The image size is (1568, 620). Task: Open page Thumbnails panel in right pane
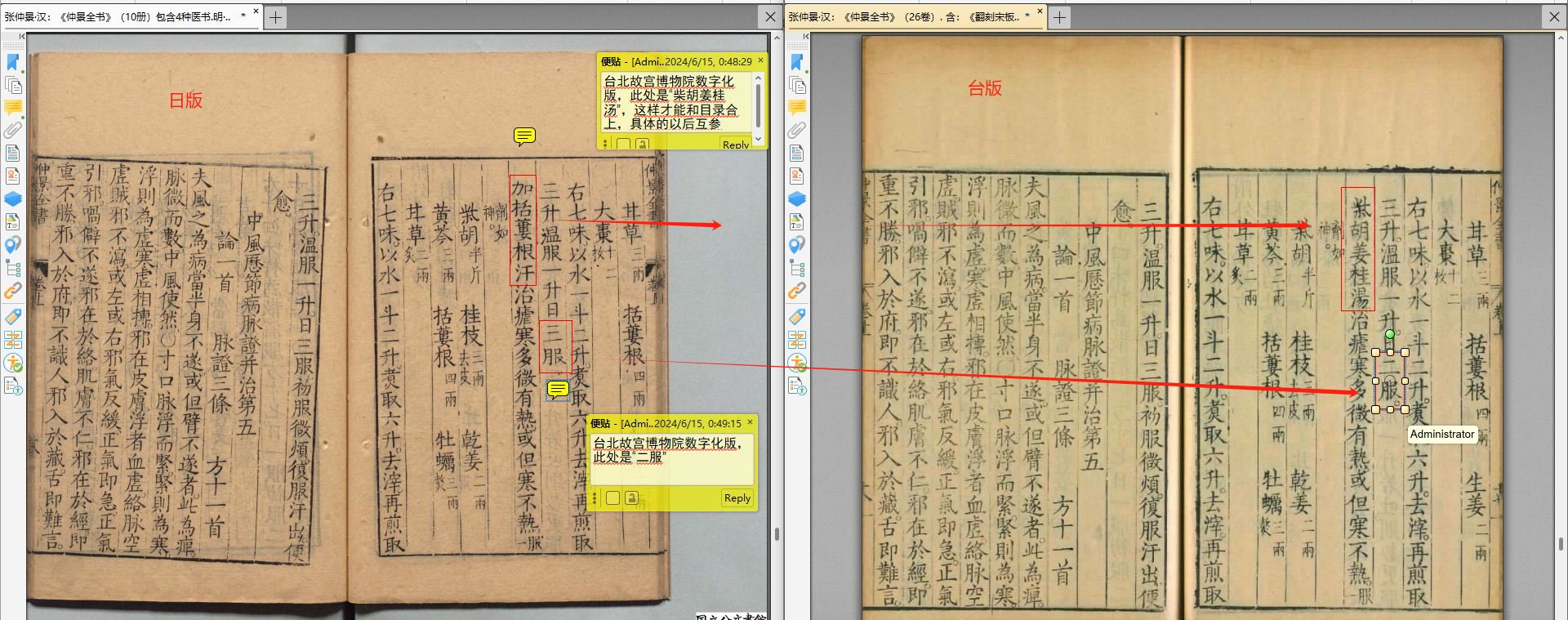(797, 85)
